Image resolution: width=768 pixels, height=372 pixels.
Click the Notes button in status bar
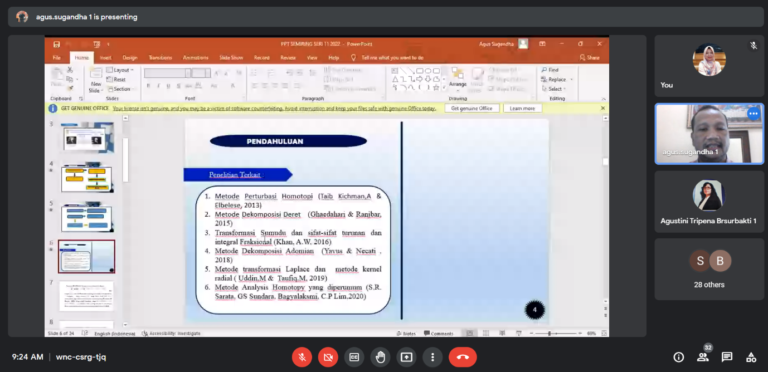point(406,333)
